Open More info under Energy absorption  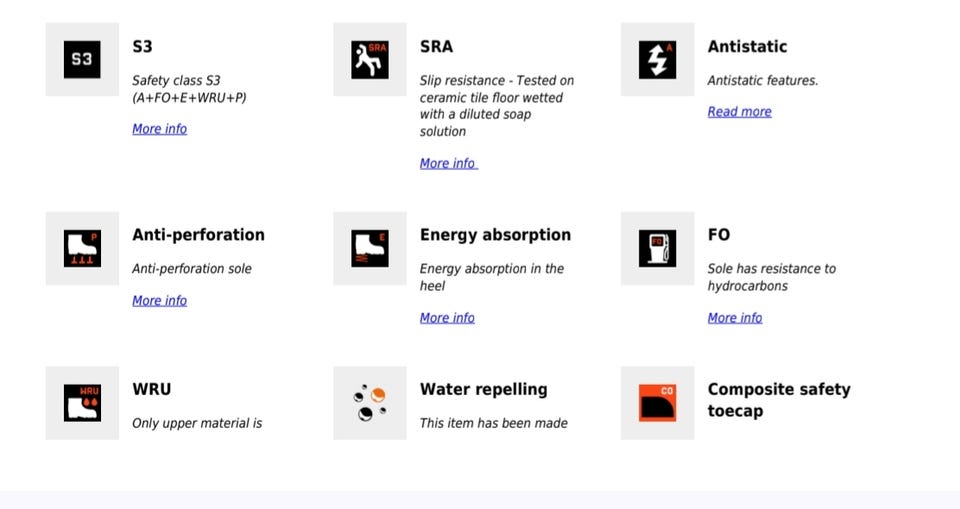click(447, 318)
